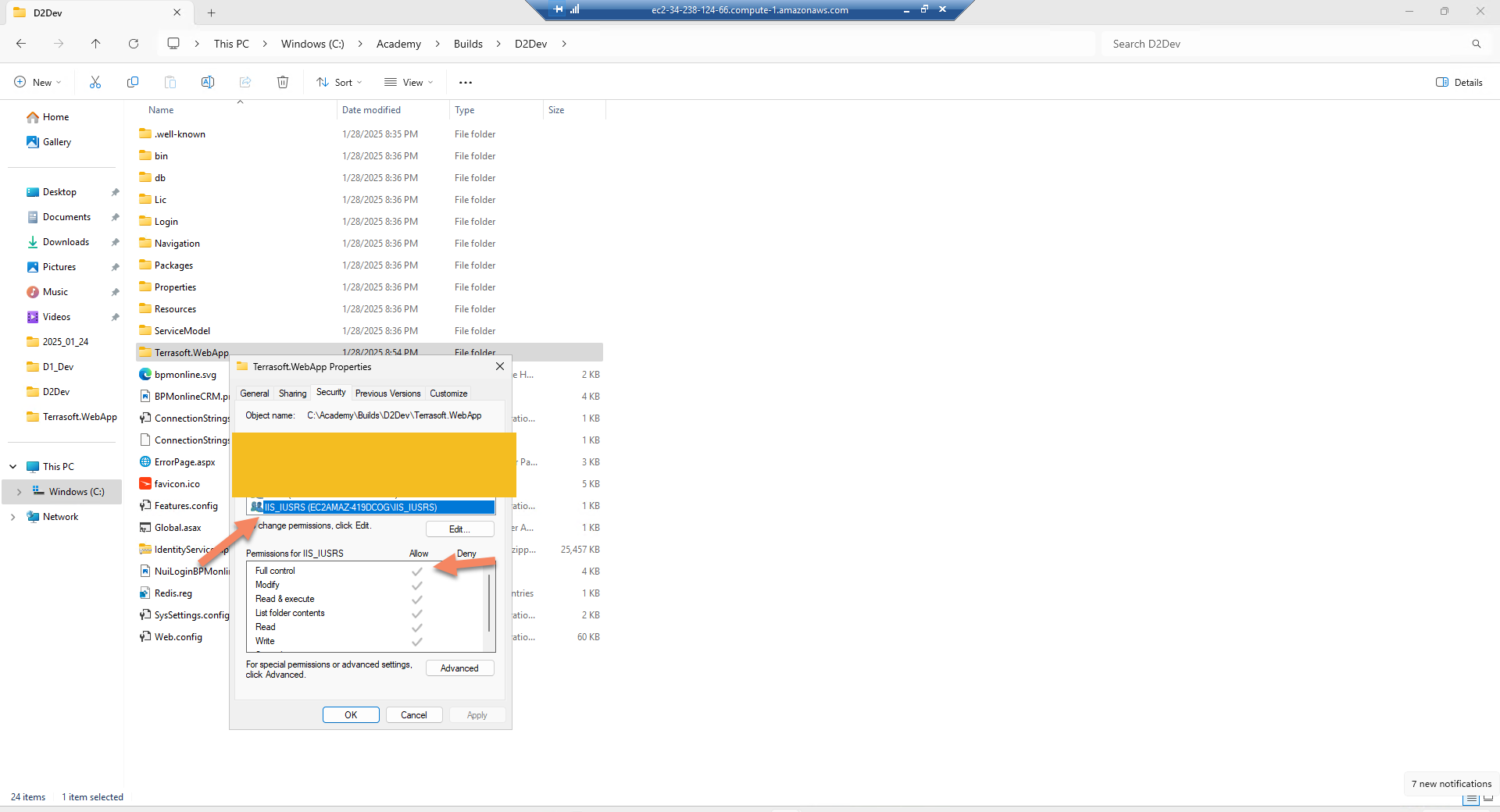Click the pin icon next to Desktop
Screen dimensions: 1500x812
(x=115, y=192)
